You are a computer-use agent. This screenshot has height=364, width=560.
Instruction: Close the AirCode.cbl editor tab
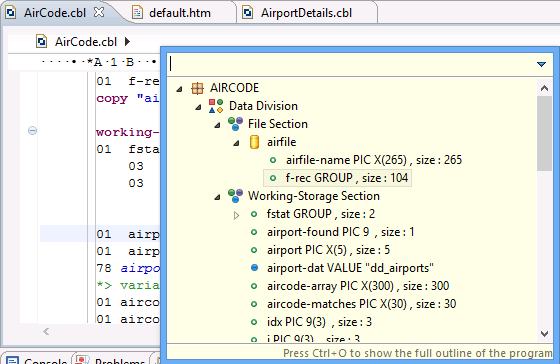coord(99,13)
